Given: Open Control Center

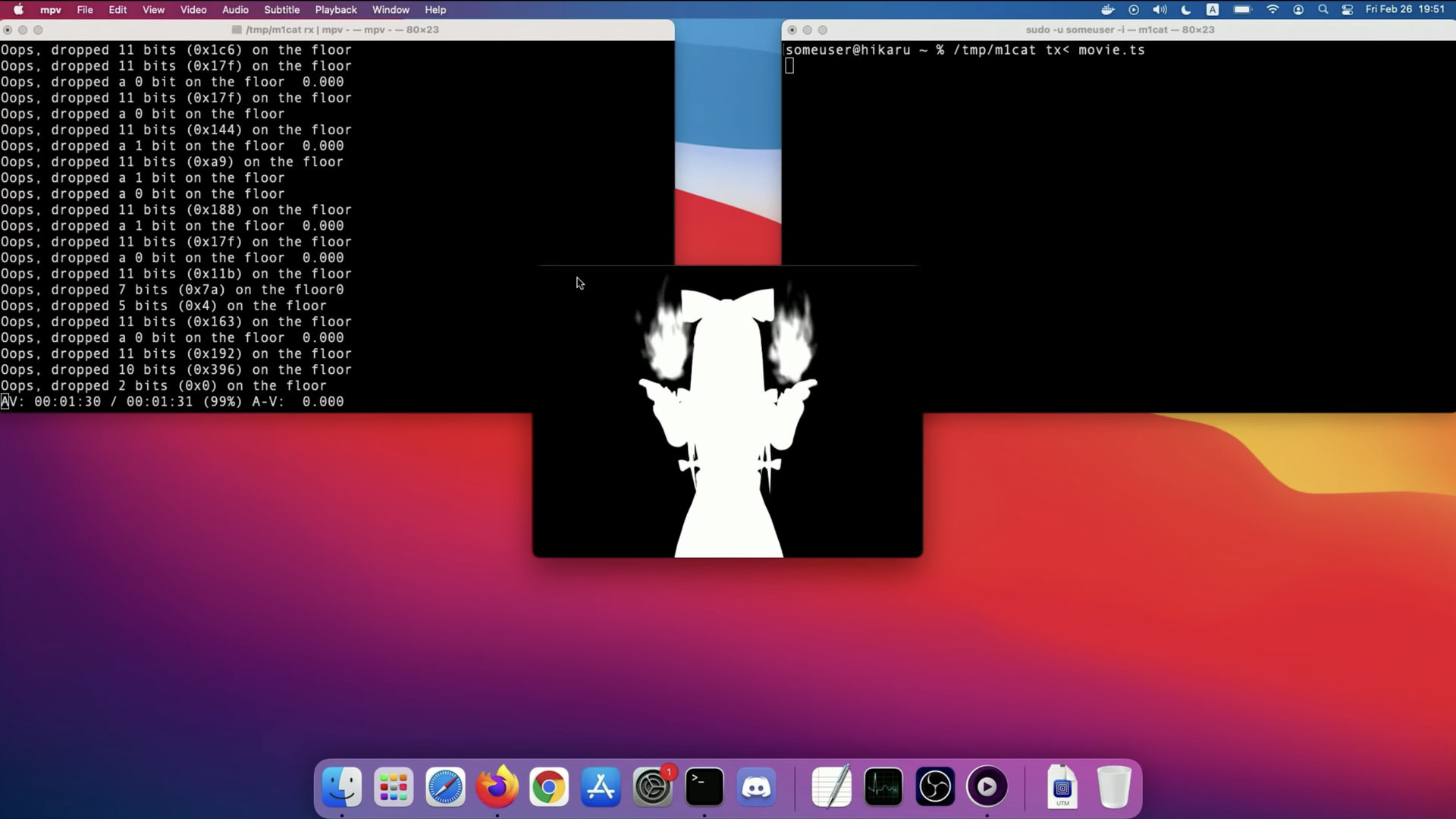Looking at the screenshot, I should click(x=1348, y=10).
